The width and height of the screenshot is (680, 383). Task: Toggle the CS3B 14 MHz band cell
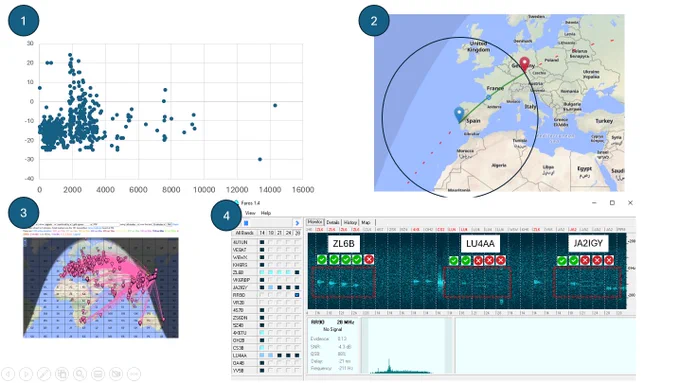(x=262, y=348)
